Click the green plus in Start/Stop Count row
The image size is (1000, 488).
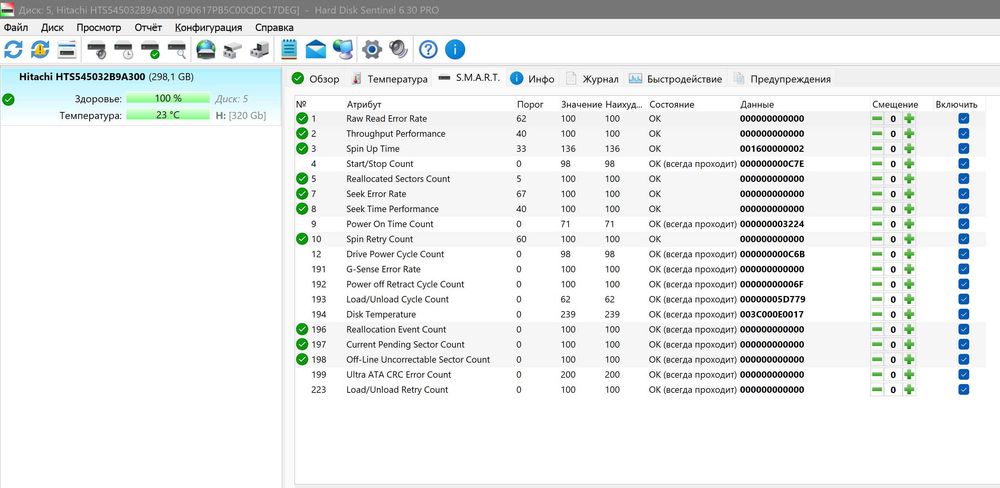coord(909,164)
